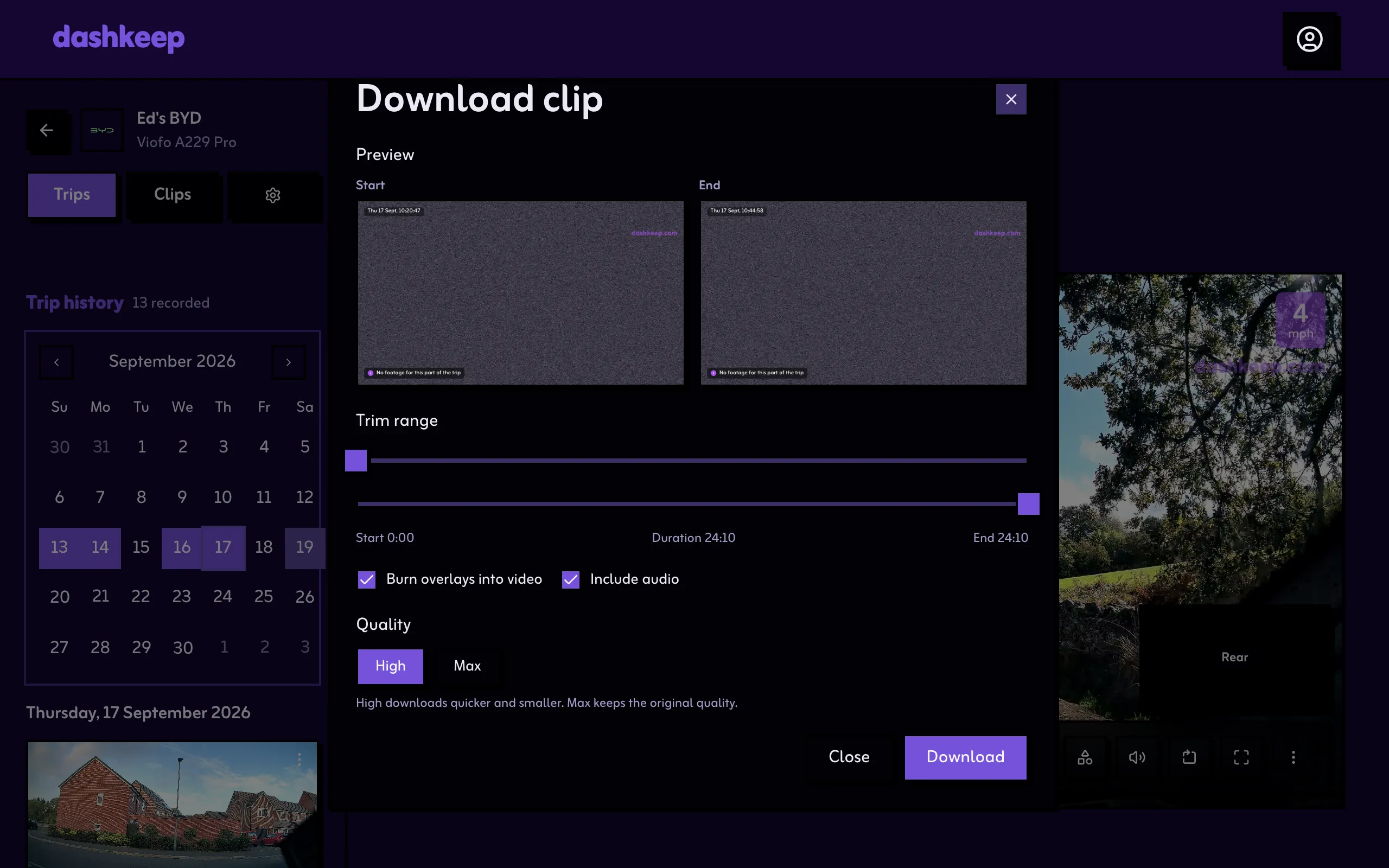Switch to the Trips tab

coord(72,195)
